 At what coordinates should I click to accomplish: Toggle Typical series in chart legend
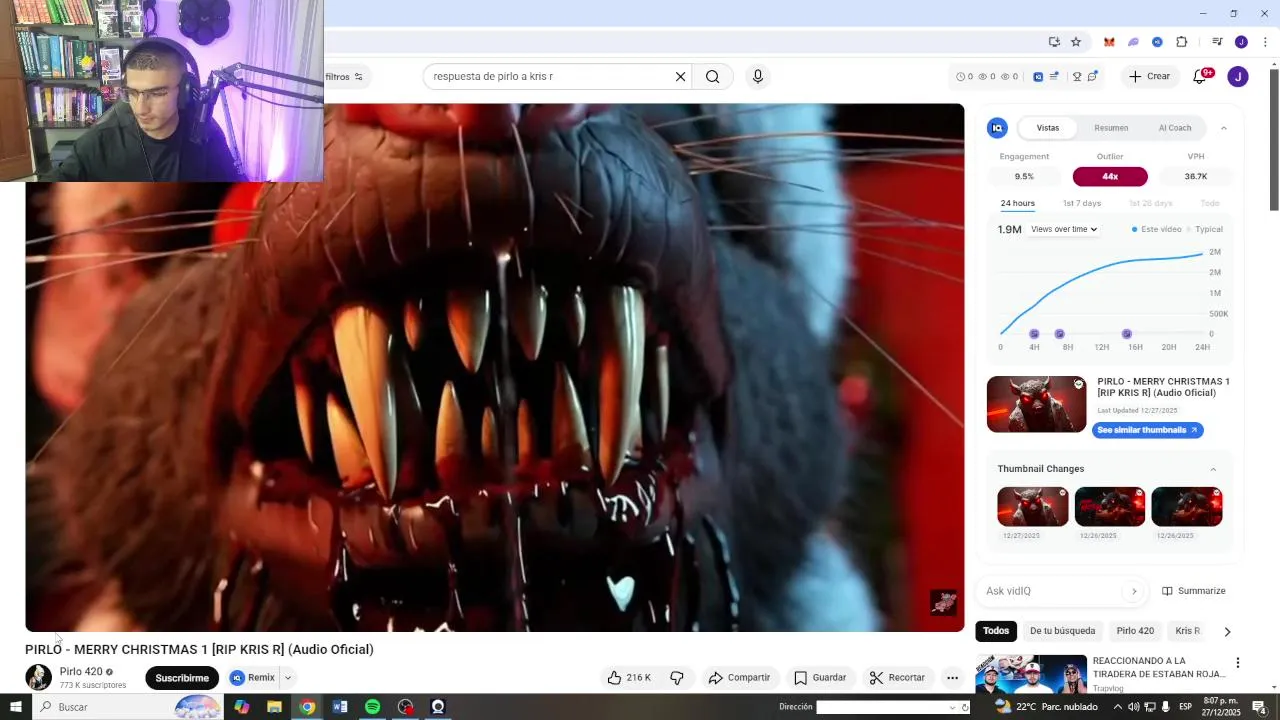click(1205, 229)
